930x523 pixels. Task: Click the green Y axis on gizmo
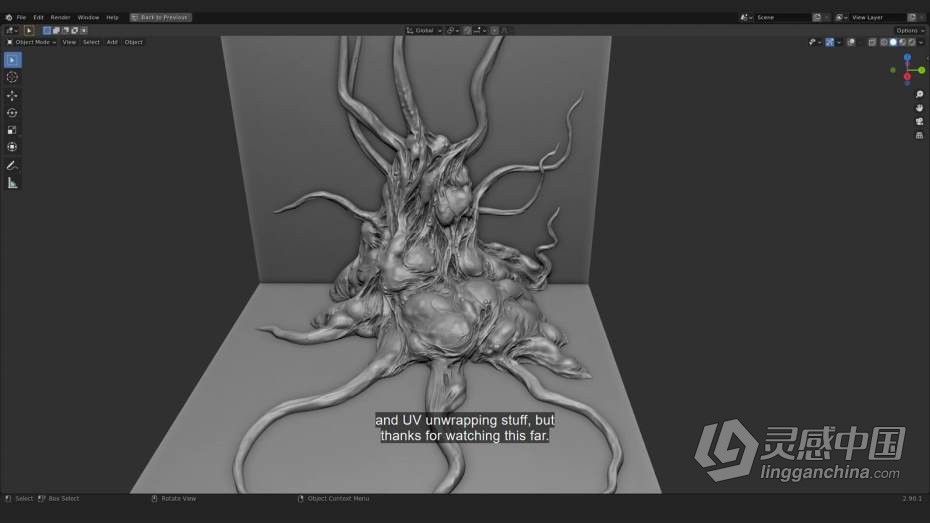tap(921, 70)
